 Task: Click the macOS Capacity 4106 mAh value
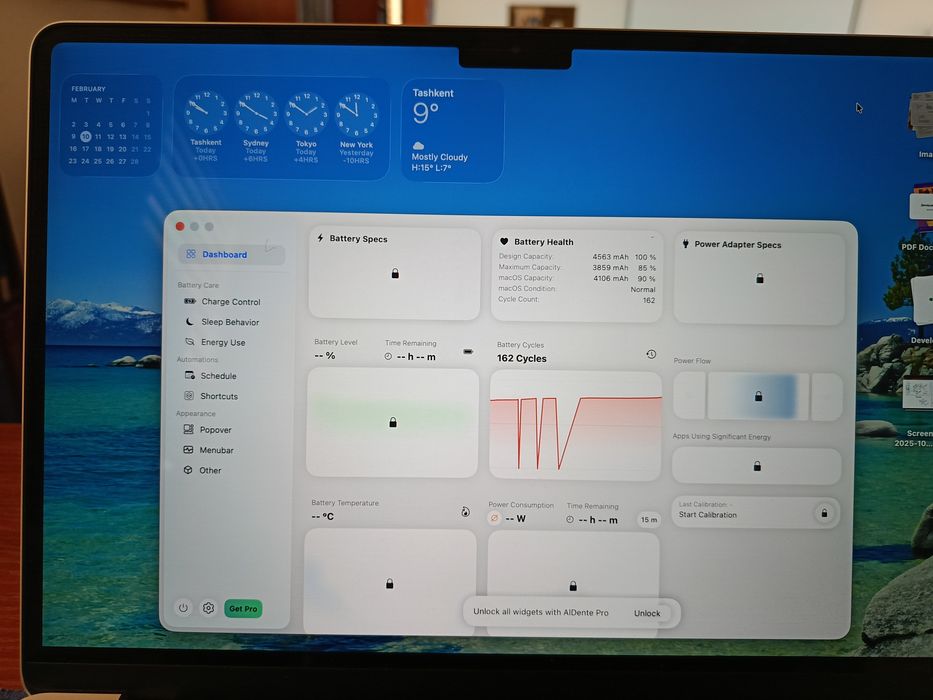tap(610, 278)
